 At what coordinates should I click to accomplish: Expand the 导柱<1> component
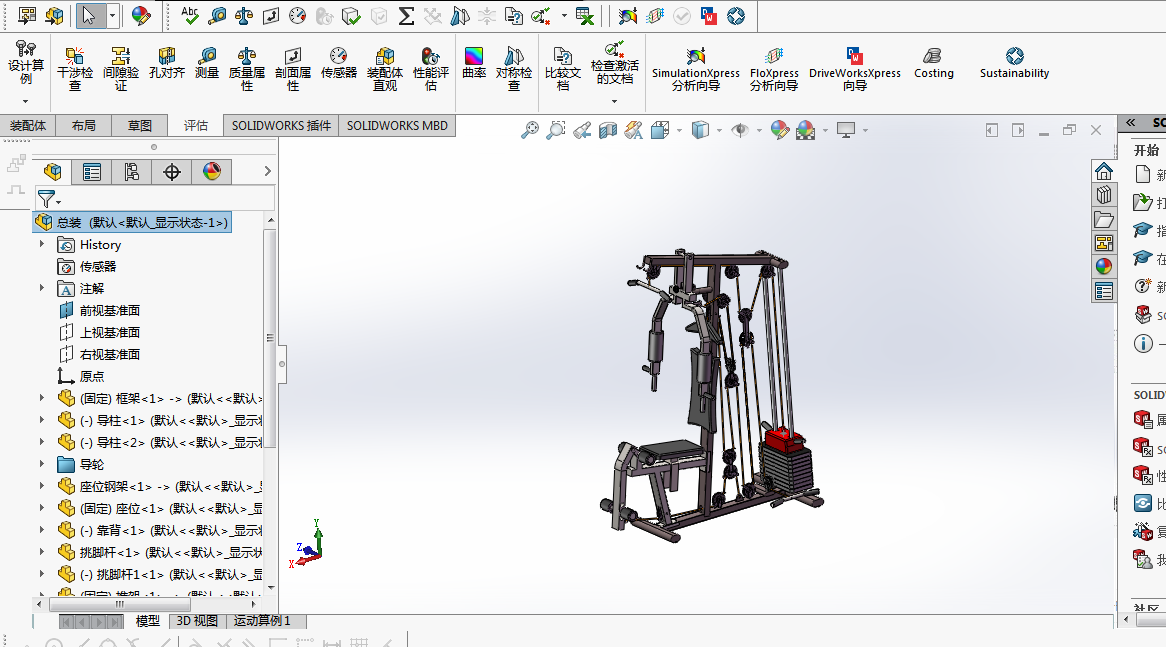[42, 420]
